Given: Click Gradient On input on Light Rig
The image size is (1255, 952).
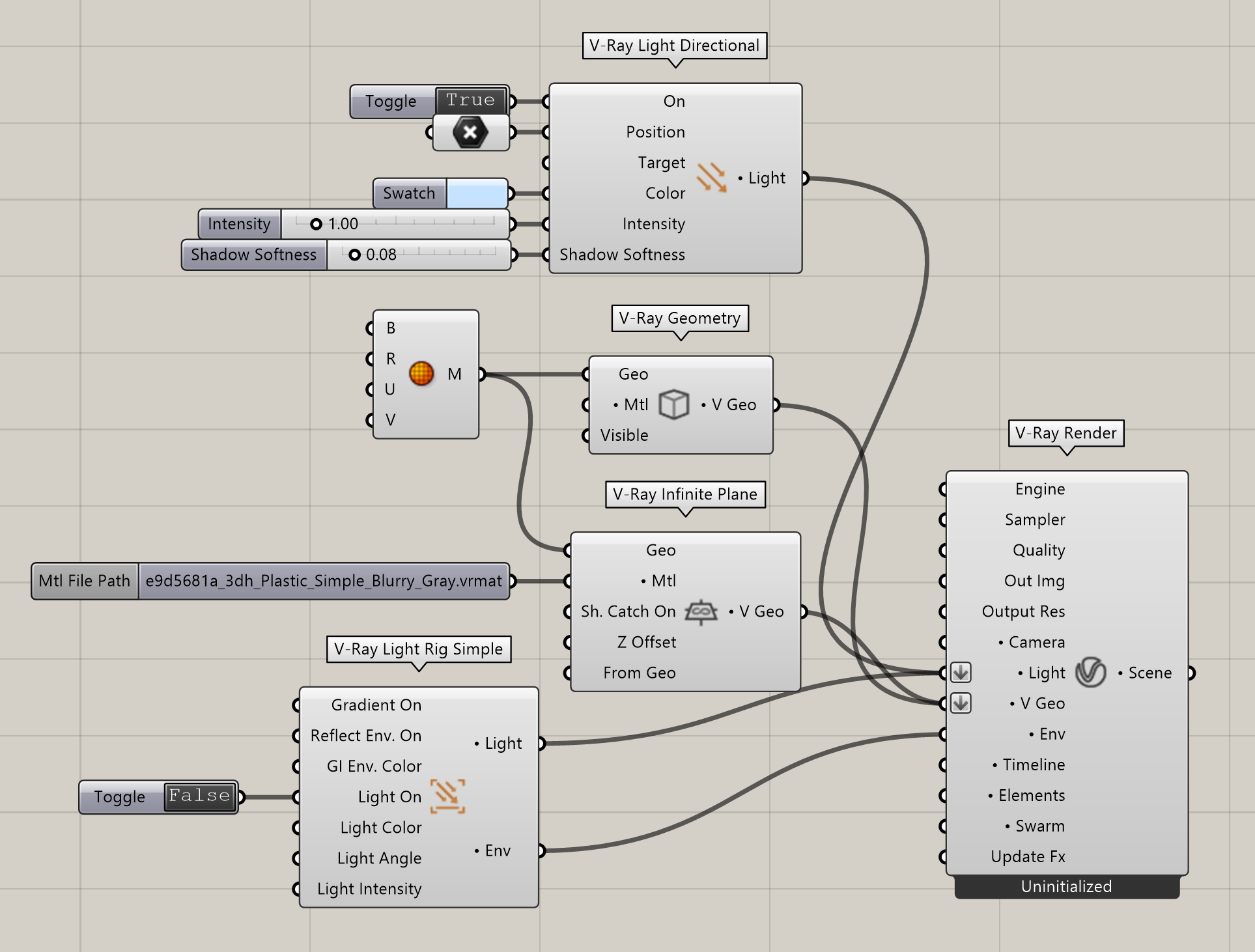Looking at the screenshot, I should [376, 705].
